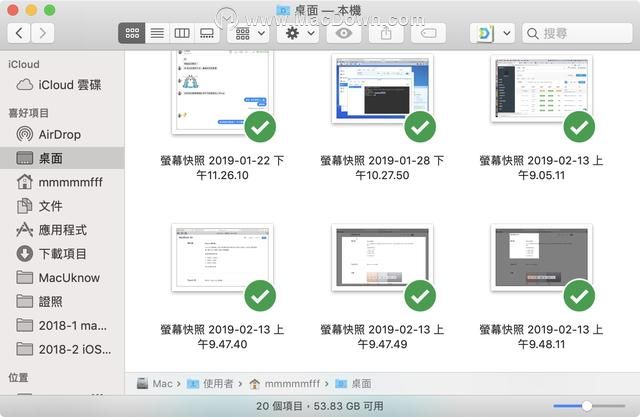640x417 pixels.
Task: Click the folder proxy icon in title bar
Action: click(283, 10)
